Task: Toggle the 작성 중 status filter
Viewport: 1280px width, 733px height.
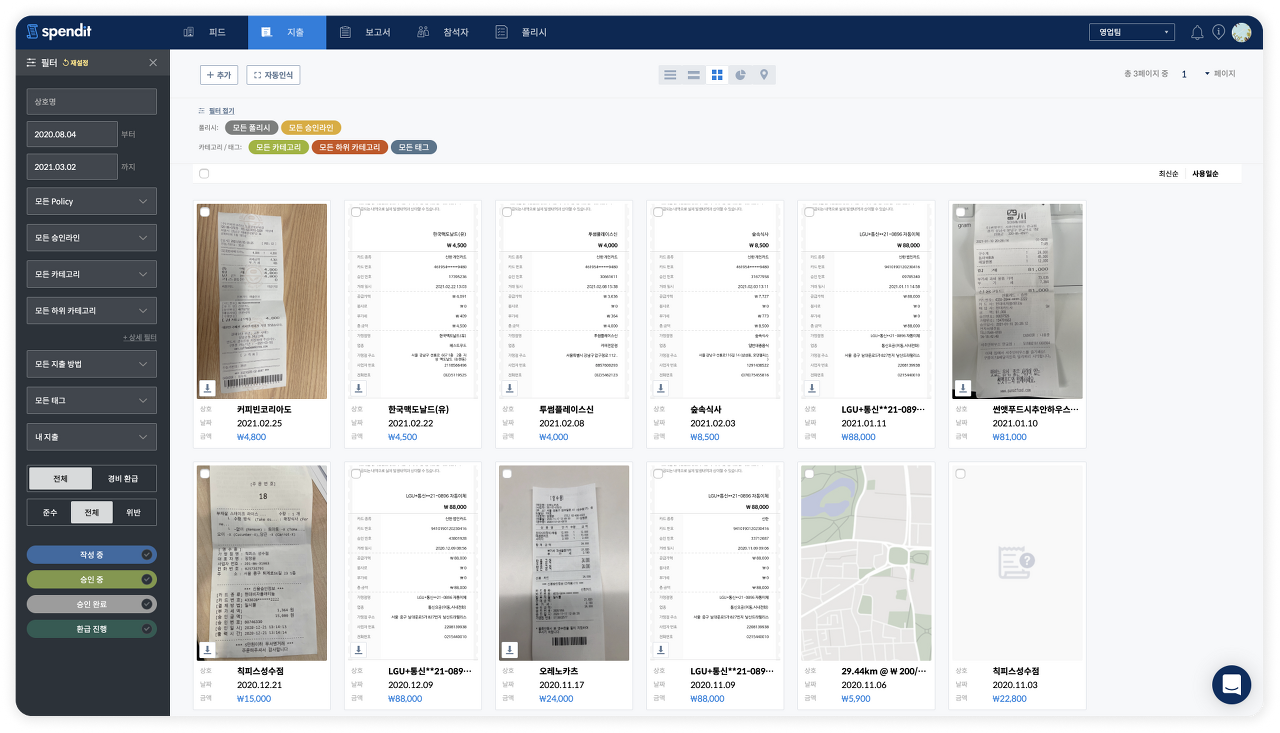Action: [x=92, y=554]
